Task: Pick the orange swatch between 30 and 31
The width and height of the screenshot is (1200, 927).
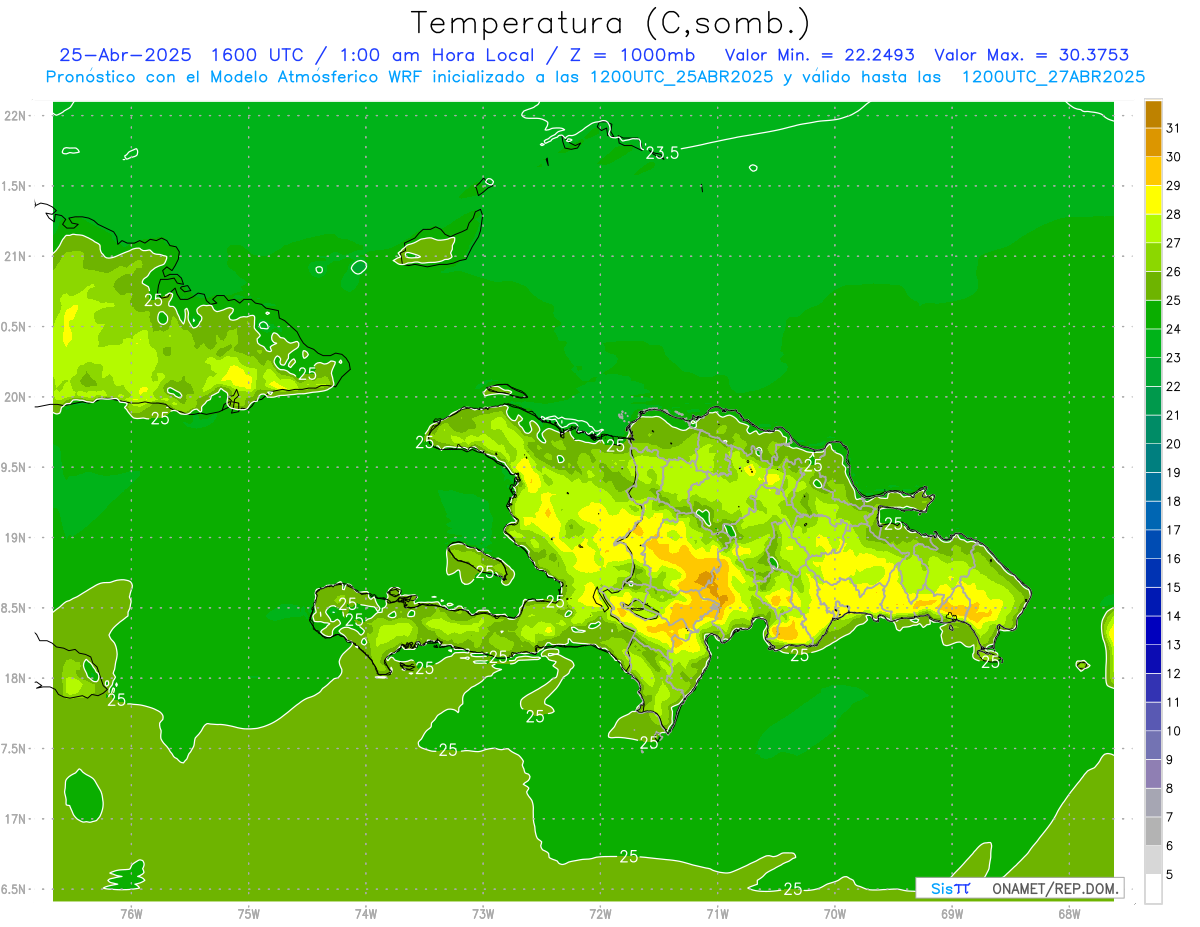Action: coord(1153,142)
